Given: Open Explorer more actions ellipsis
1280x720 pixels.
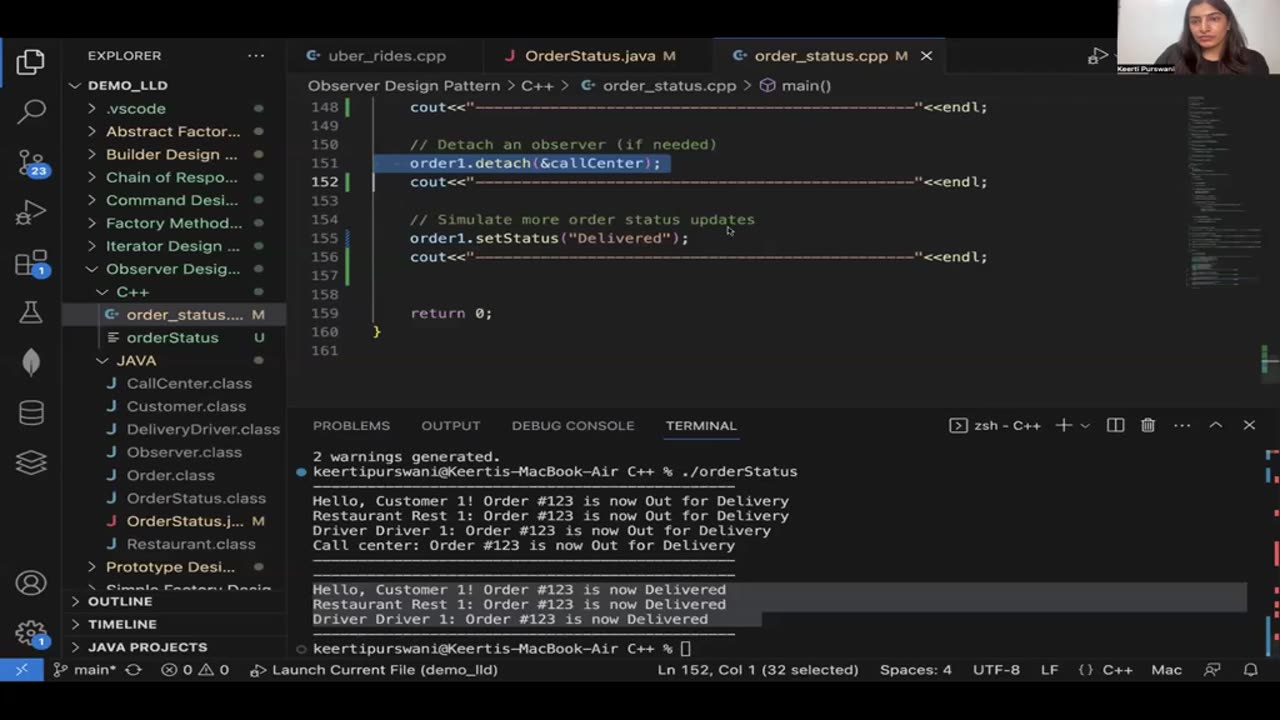Looking at the screenshot, I should [256, 56].
